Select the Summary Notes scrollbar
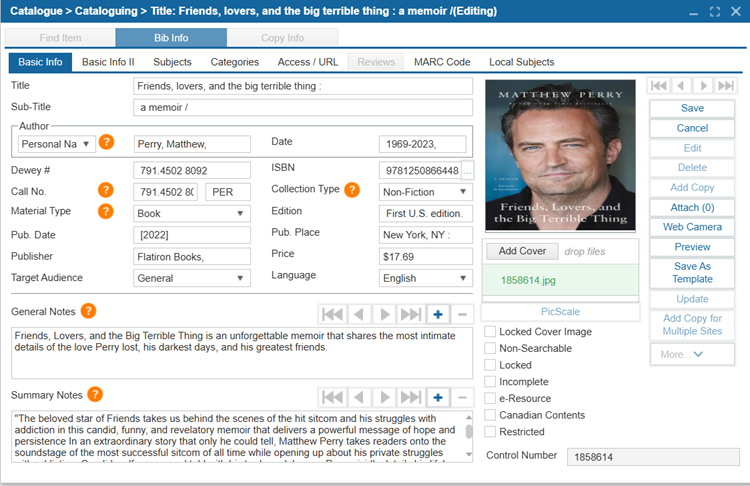 tap(469, 432)
